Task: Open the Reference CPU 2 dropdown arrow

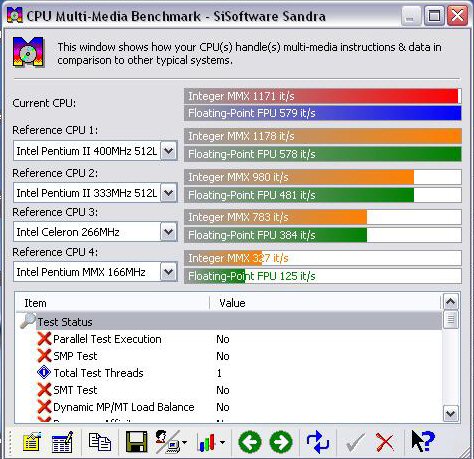Action: (169, 193)
